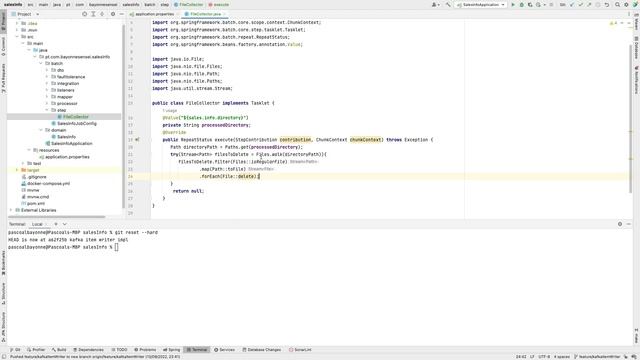640x360 pixels.
Task: Open the Git tool window
Action: [x=16, y=350]
